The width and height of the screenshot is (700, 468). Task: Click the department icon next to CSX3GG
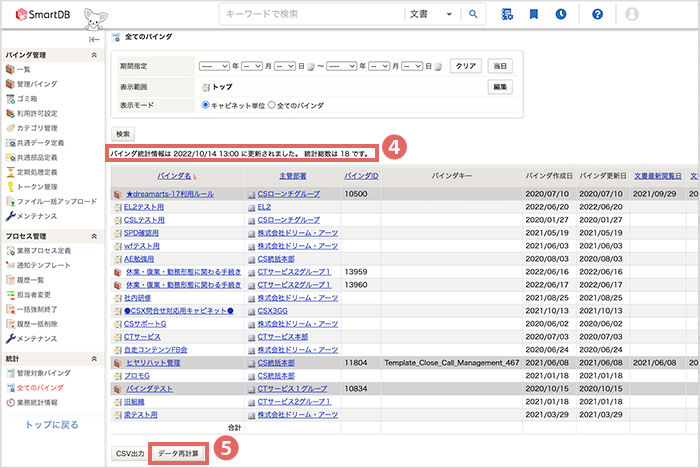pyautogui.click(x=252, y=311)
